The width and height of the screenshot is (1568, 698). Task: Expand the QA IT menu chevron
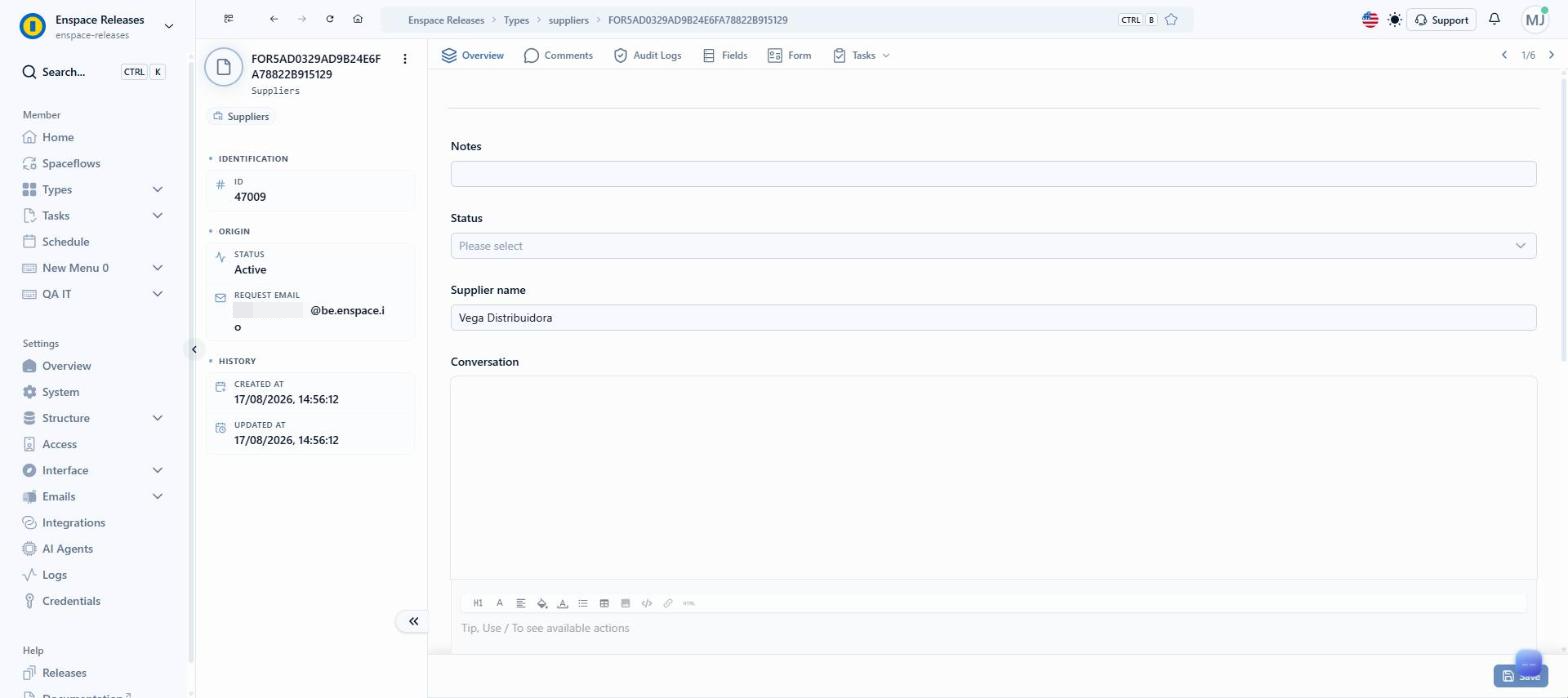pyautogui.click(x=157, y=294)
